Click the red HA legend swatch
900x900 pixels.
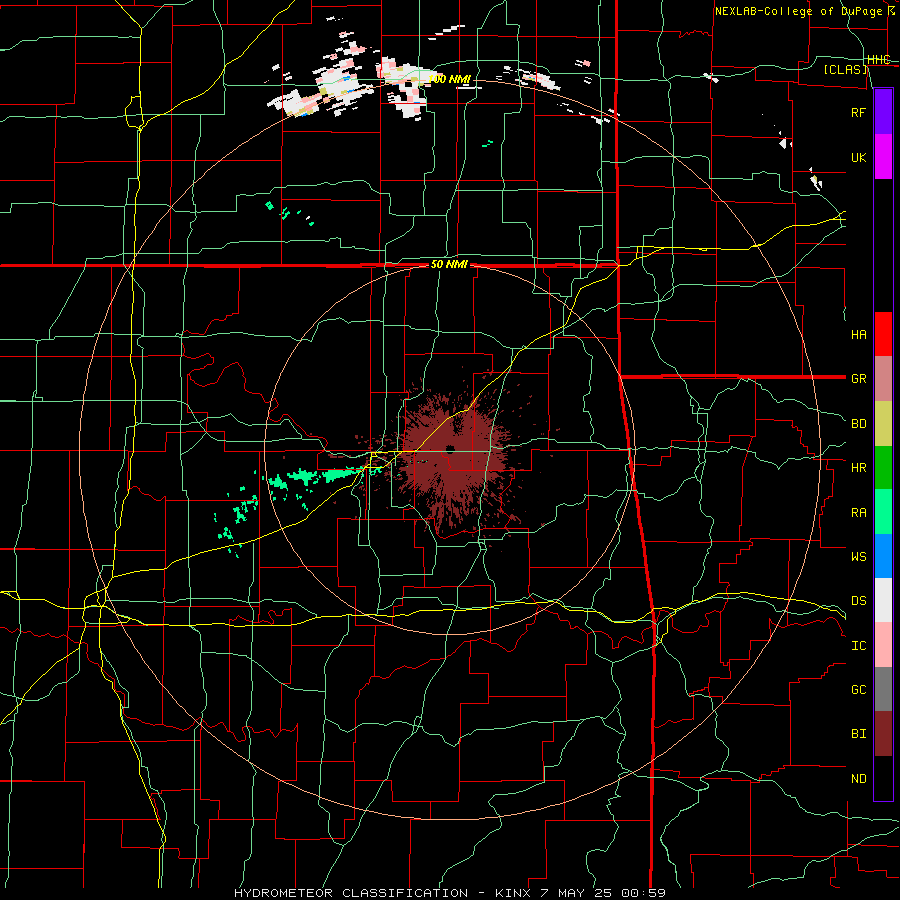click(883, 334)
